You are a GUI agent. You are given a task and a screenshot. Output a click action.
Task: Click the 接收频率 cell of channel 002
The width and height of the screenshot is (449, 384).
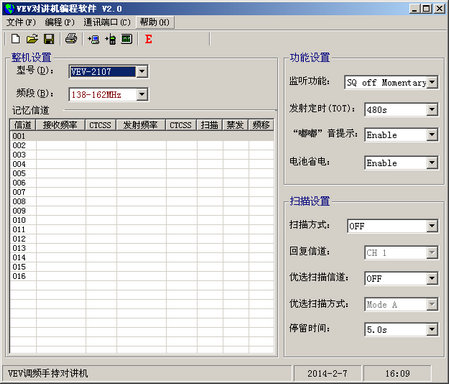click(x=61, y=145)
